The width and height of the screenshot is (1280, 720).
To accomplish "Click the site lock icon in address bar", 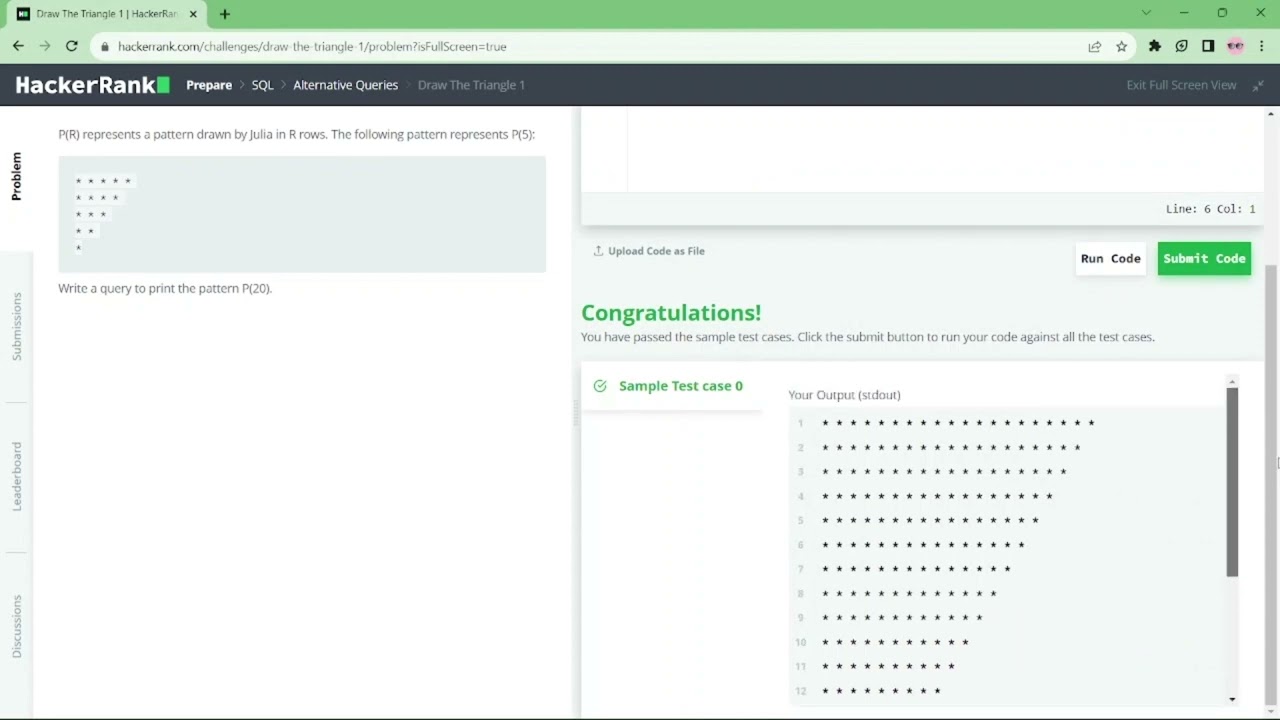I will [x=105, y=46].
